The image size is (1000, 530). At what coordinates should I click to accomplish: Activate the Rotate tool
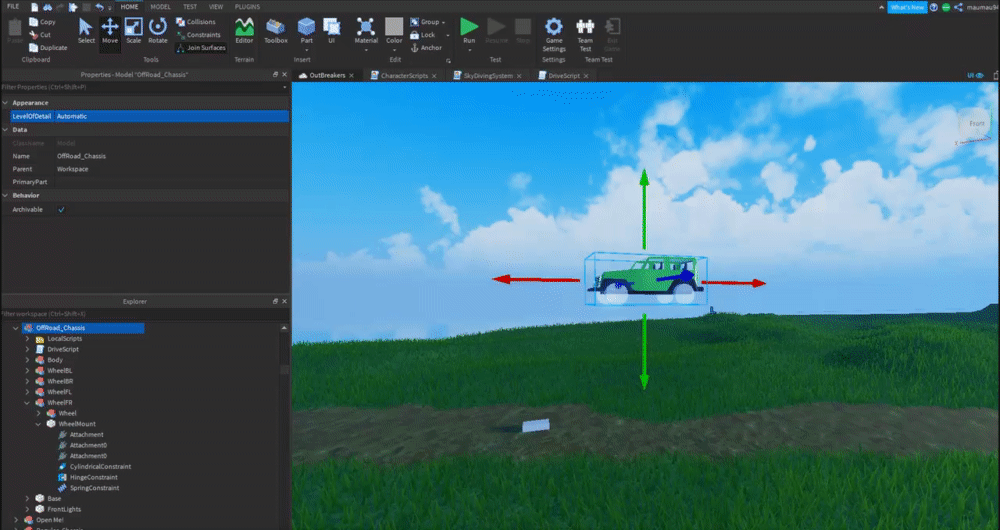[158, 31]
